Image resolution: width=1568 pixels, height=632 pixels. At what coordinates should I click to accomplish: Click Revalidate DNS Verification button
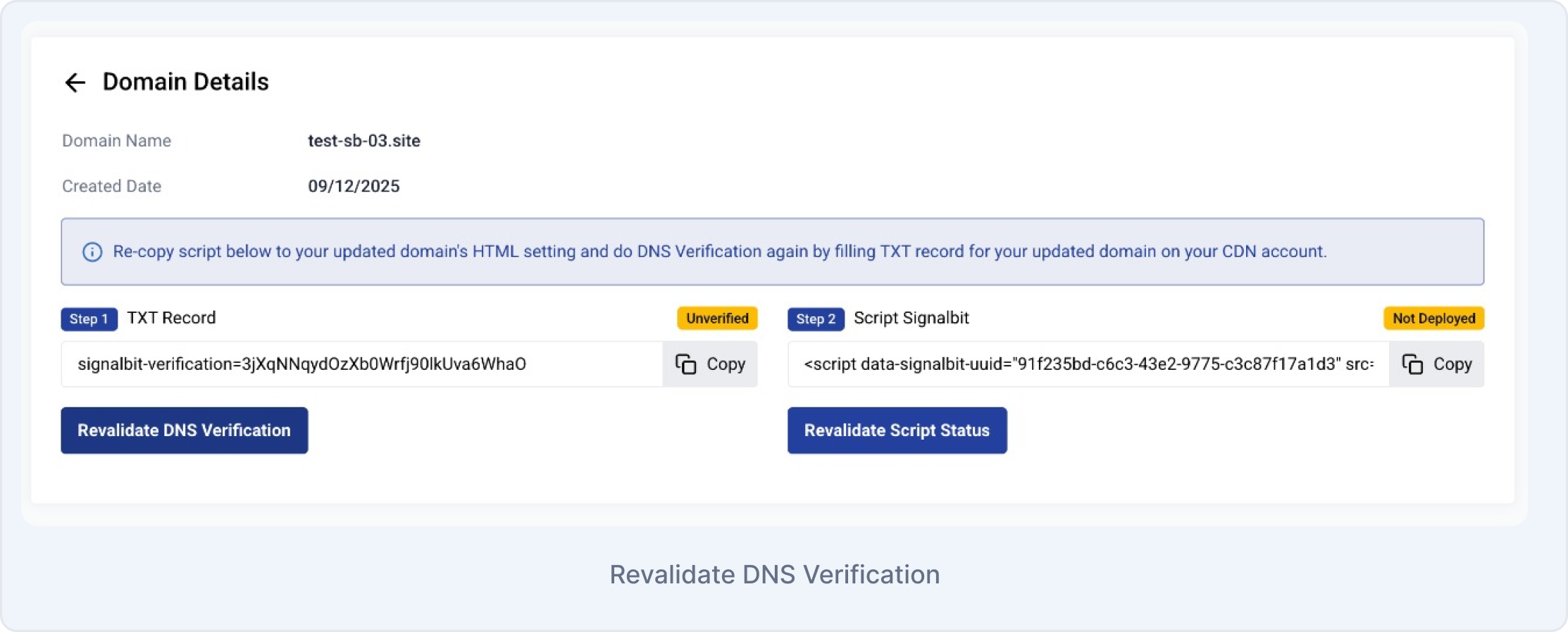coord(185,430)
